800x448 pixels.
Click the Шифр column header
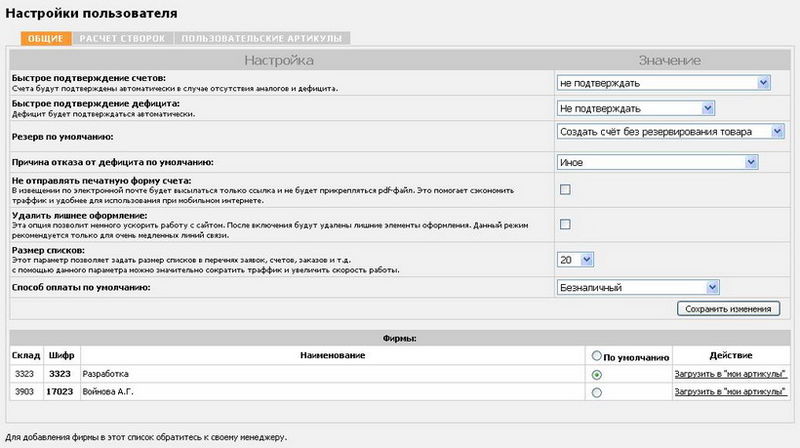[61, 356]
